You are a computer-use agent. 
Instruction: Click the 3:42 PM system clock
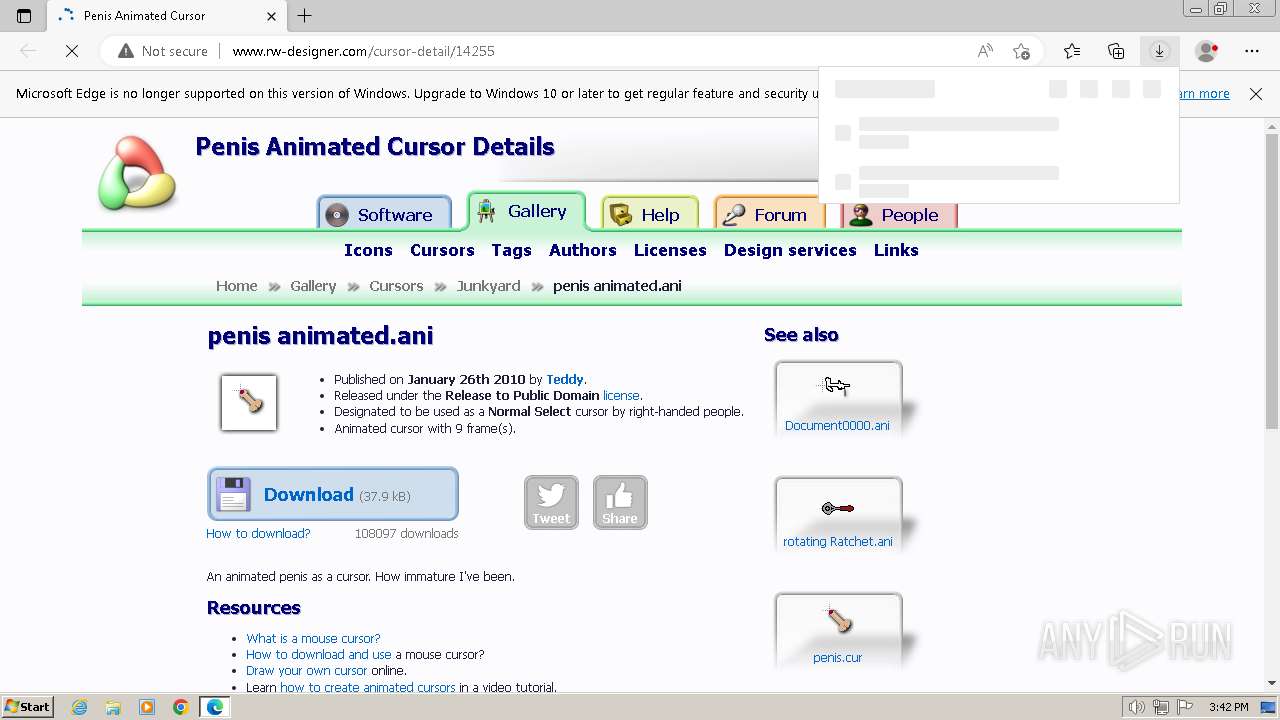pyautogui.click(x=1228, y=707)
